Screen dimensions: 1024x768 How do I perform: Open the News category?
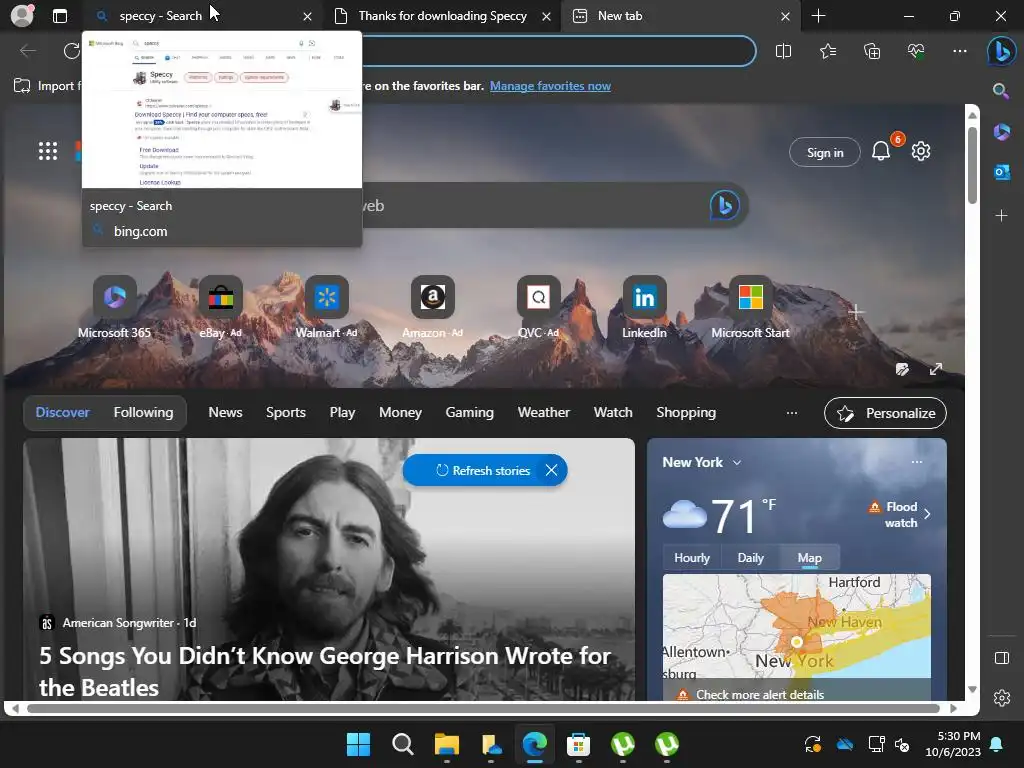[225, 413]
